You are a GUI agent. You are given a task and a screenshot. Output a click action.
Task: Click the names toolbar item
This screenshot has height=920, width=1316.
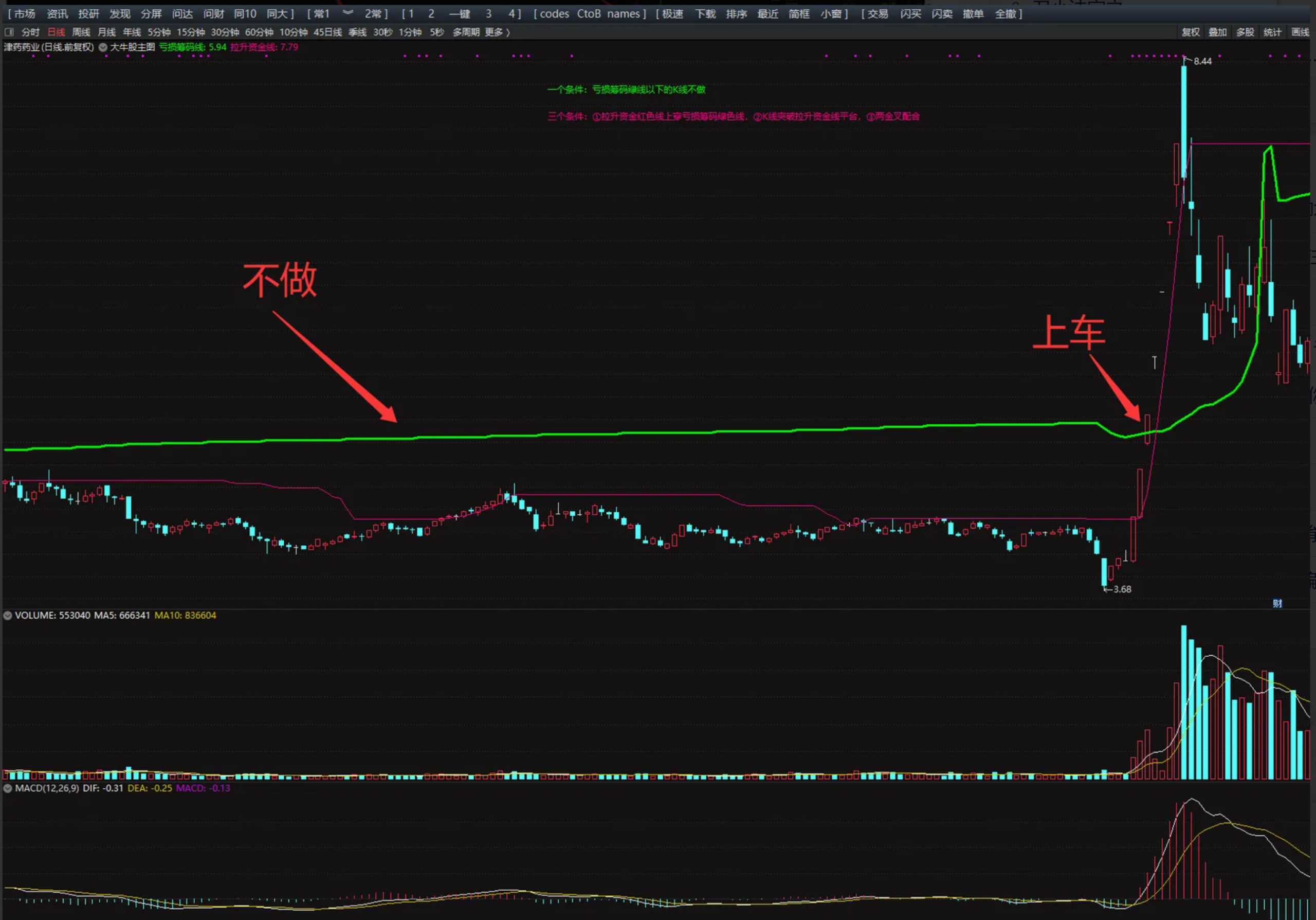tap(624, 14)
